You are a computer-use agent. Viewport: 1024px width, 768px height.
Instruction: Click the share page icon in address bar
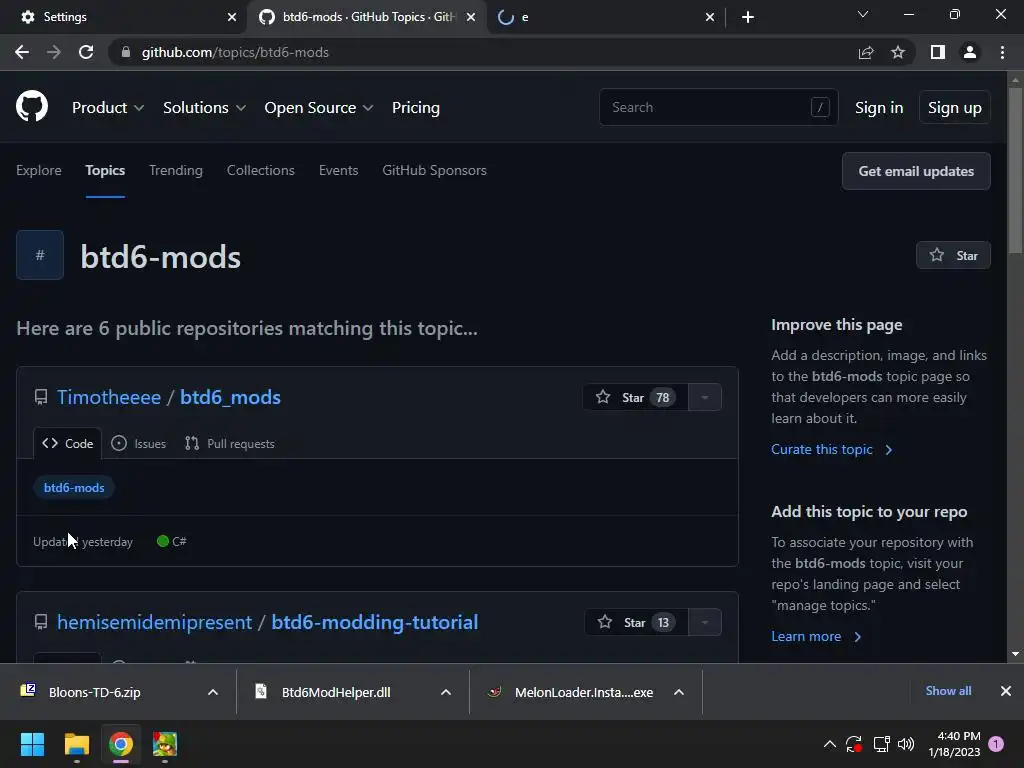pos(866,52)
